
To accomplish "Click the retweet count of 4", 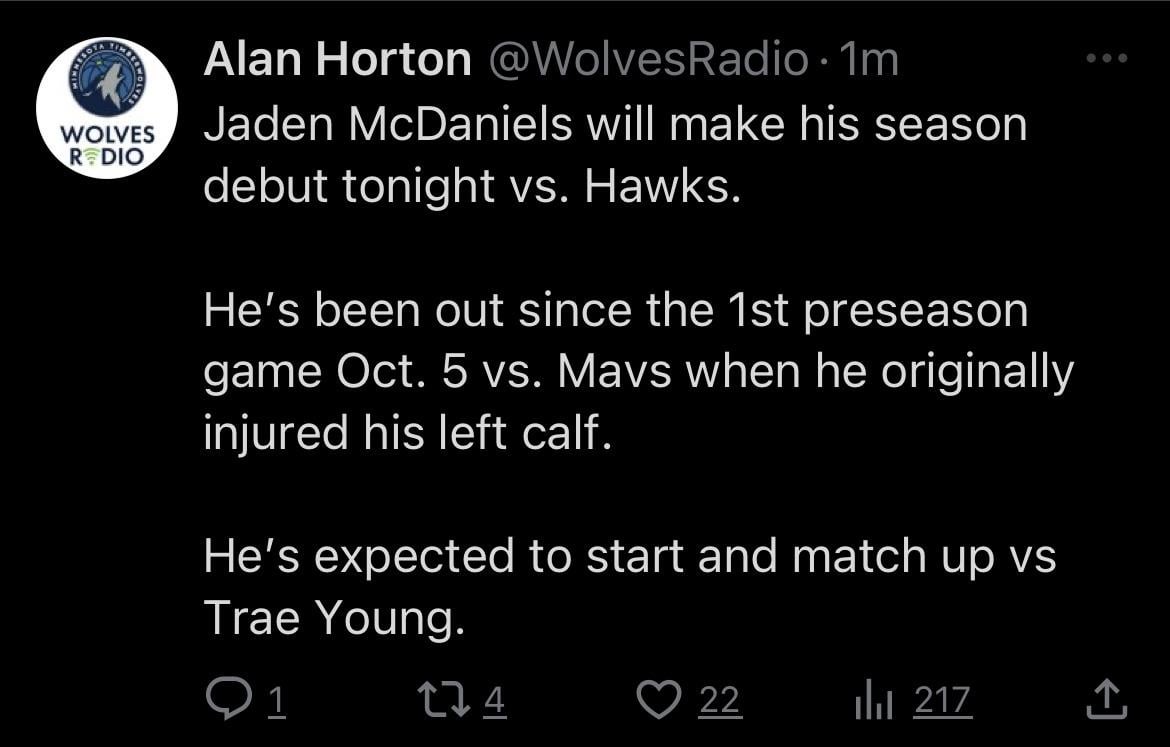I will point(495,700).
